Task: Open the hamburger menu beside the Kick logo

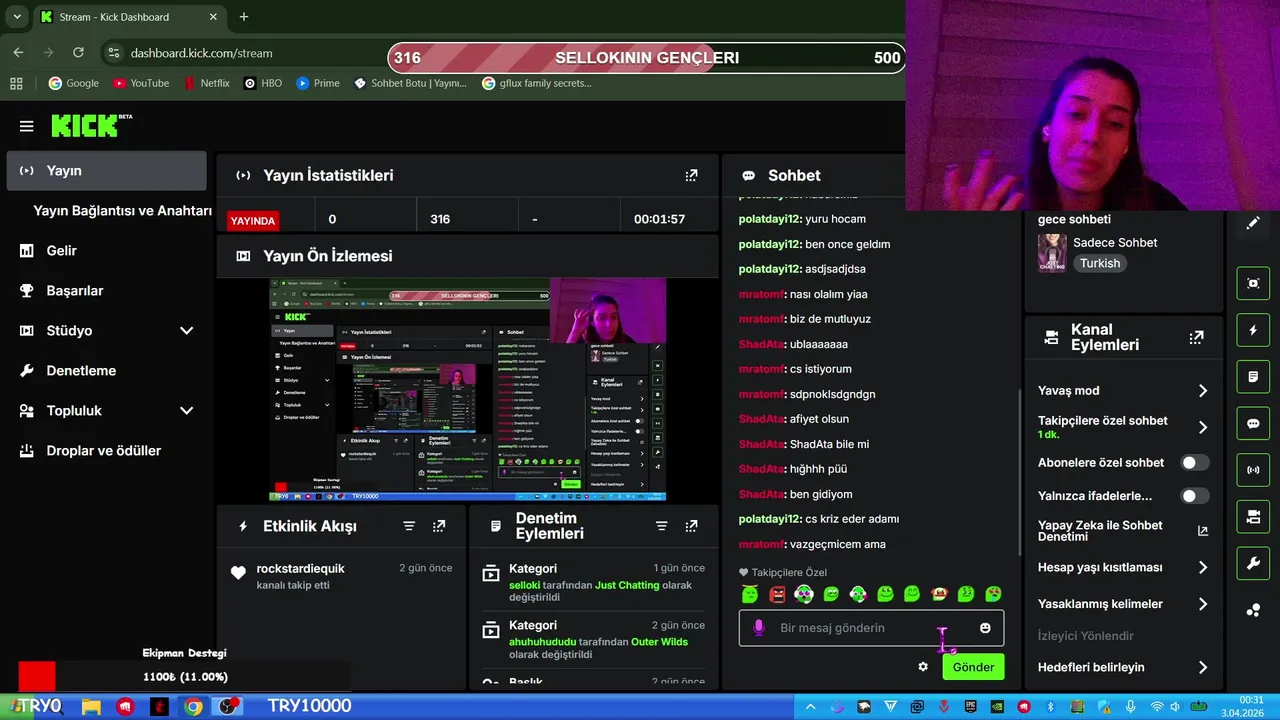Action: click(x=26, y=126)
